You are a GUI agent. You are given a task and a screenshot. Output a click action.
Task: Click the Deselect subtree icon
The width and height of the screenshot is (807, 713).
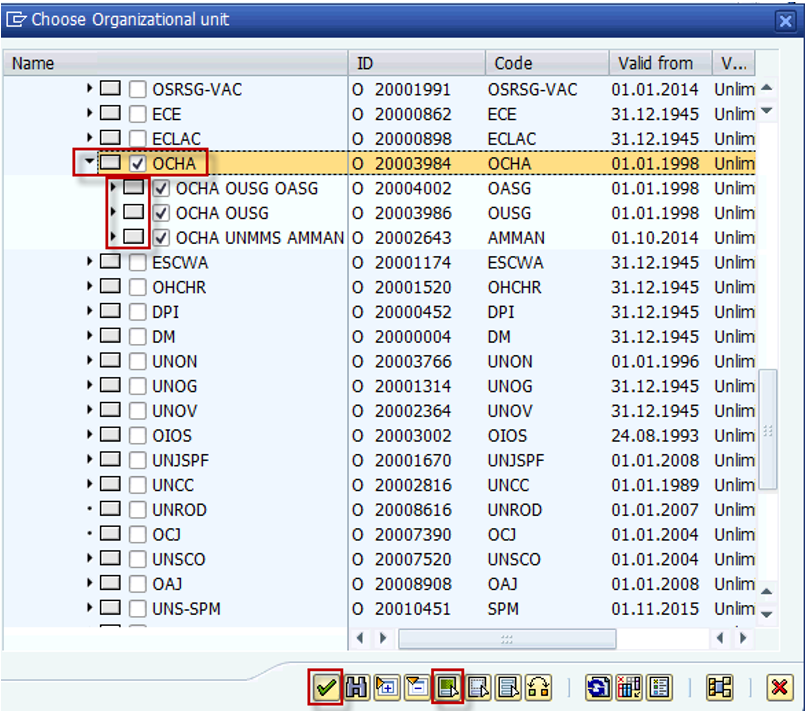[x=479, y=687]
